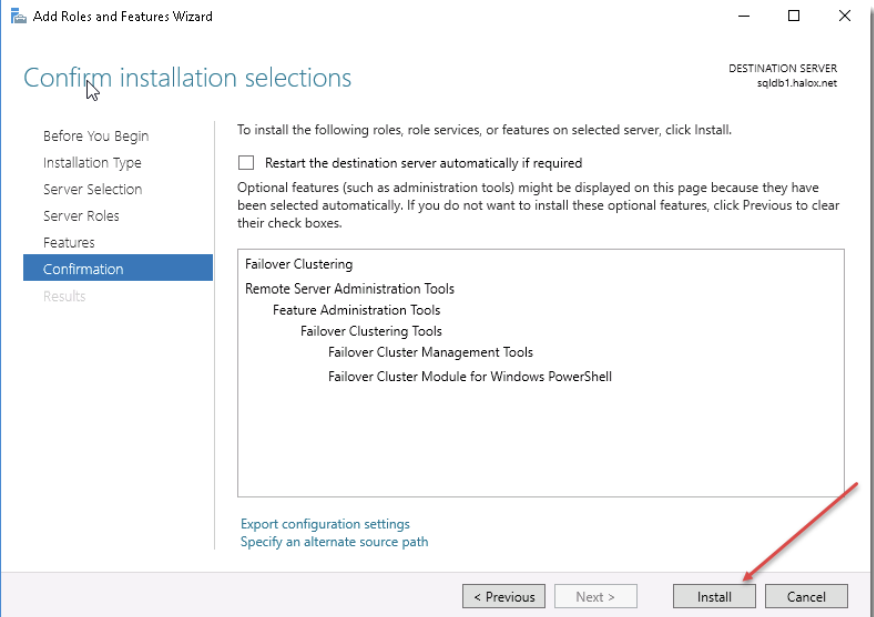
Task: Click the Install button
Action: [x=714, y=596]
